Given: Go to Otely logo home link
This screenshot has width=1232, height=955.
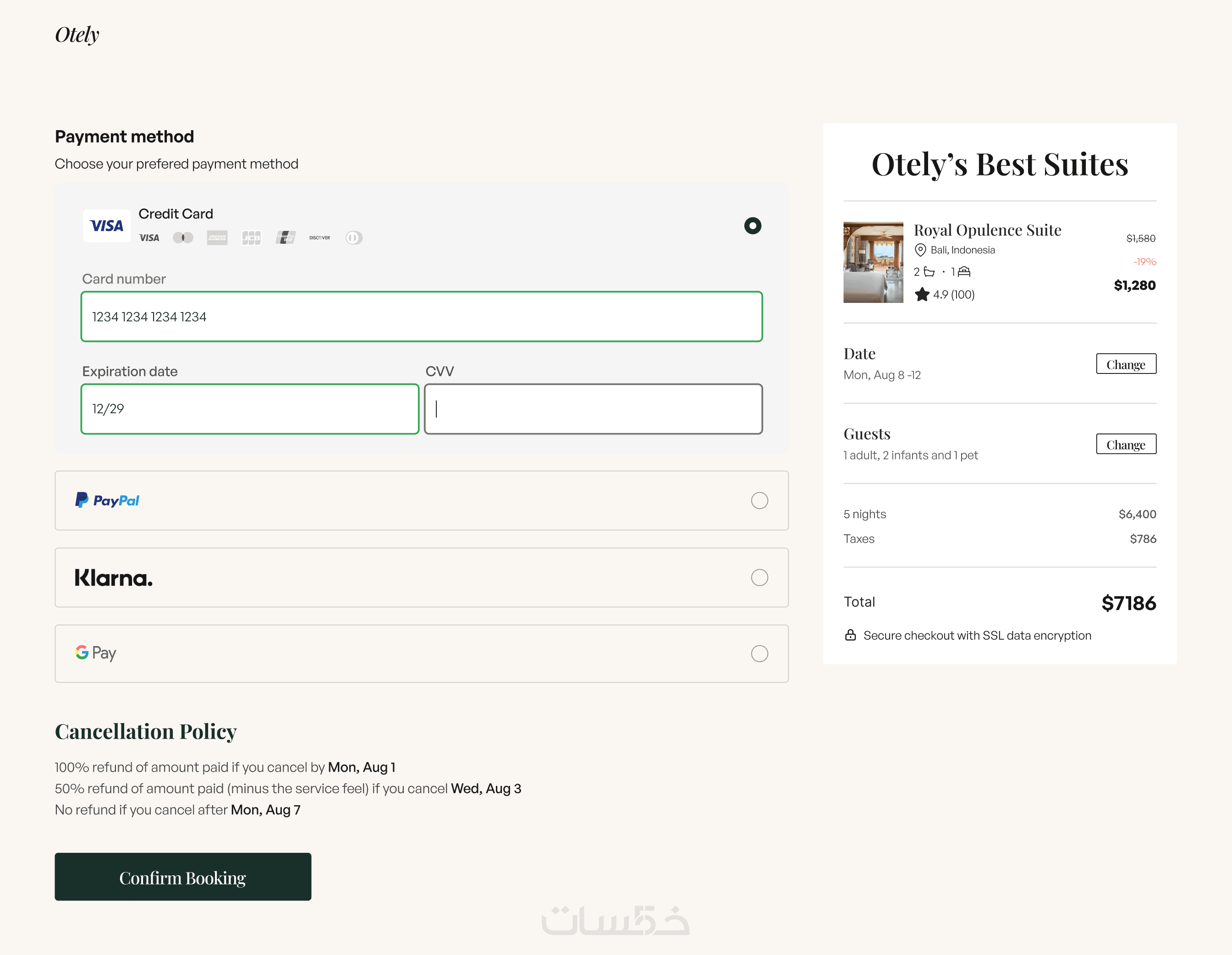Looking at the screenshot, I should 77,34.
